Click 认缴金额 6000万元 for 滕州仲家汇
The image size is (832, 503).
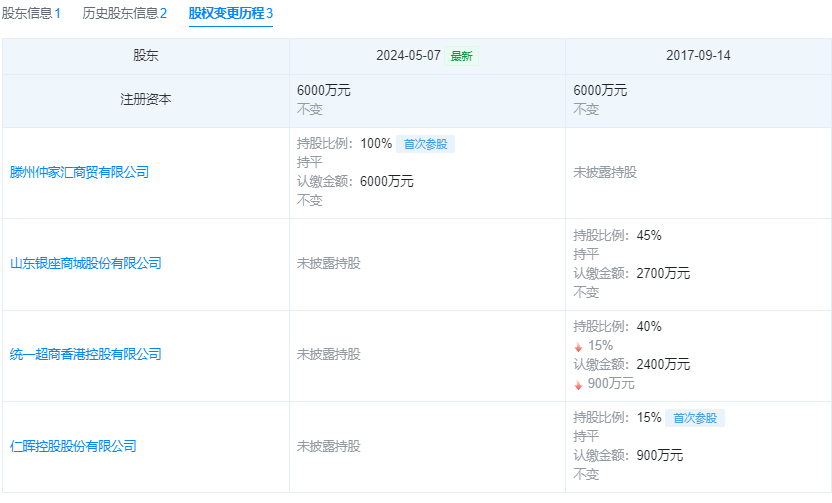[x=387, y=181]
